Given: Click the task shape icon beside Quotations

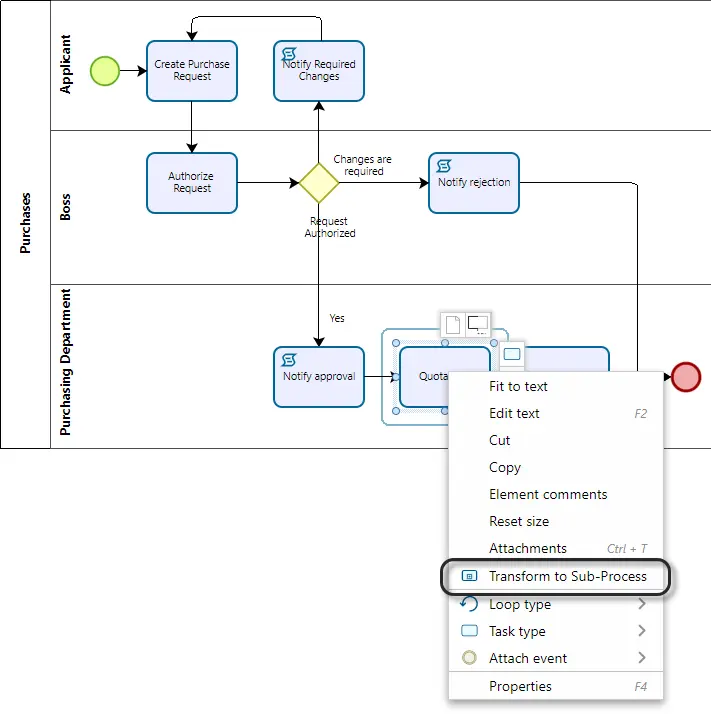Looking at the screenshot, I should [512, 354].
